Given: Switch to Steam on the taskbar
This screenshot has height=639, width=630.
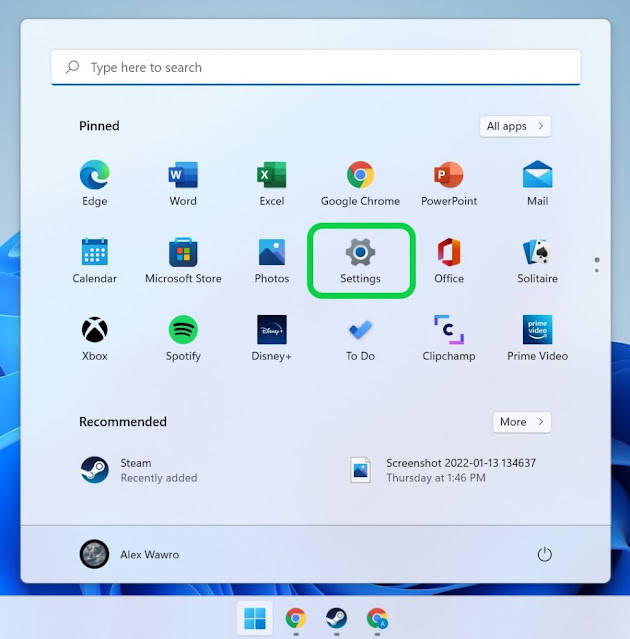Looking at the screenshot, I should pyautogui.click(x=336, y=618).
